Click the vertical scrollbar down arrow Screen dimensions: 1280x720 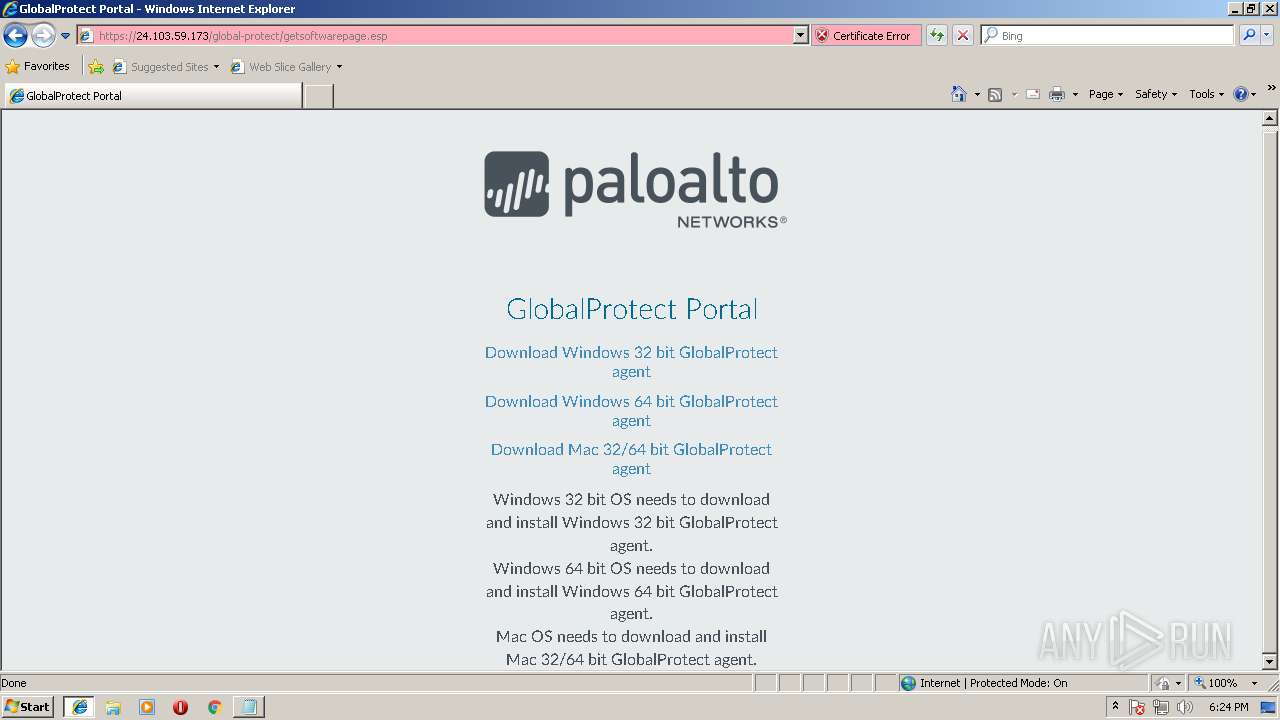click(x=1270, y=662)
